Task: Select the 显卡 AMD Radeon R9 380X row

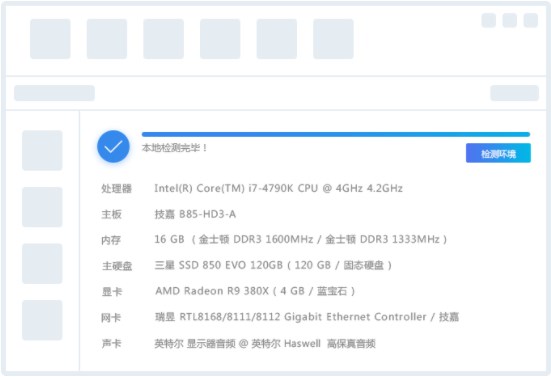Action: click(228, 291)
